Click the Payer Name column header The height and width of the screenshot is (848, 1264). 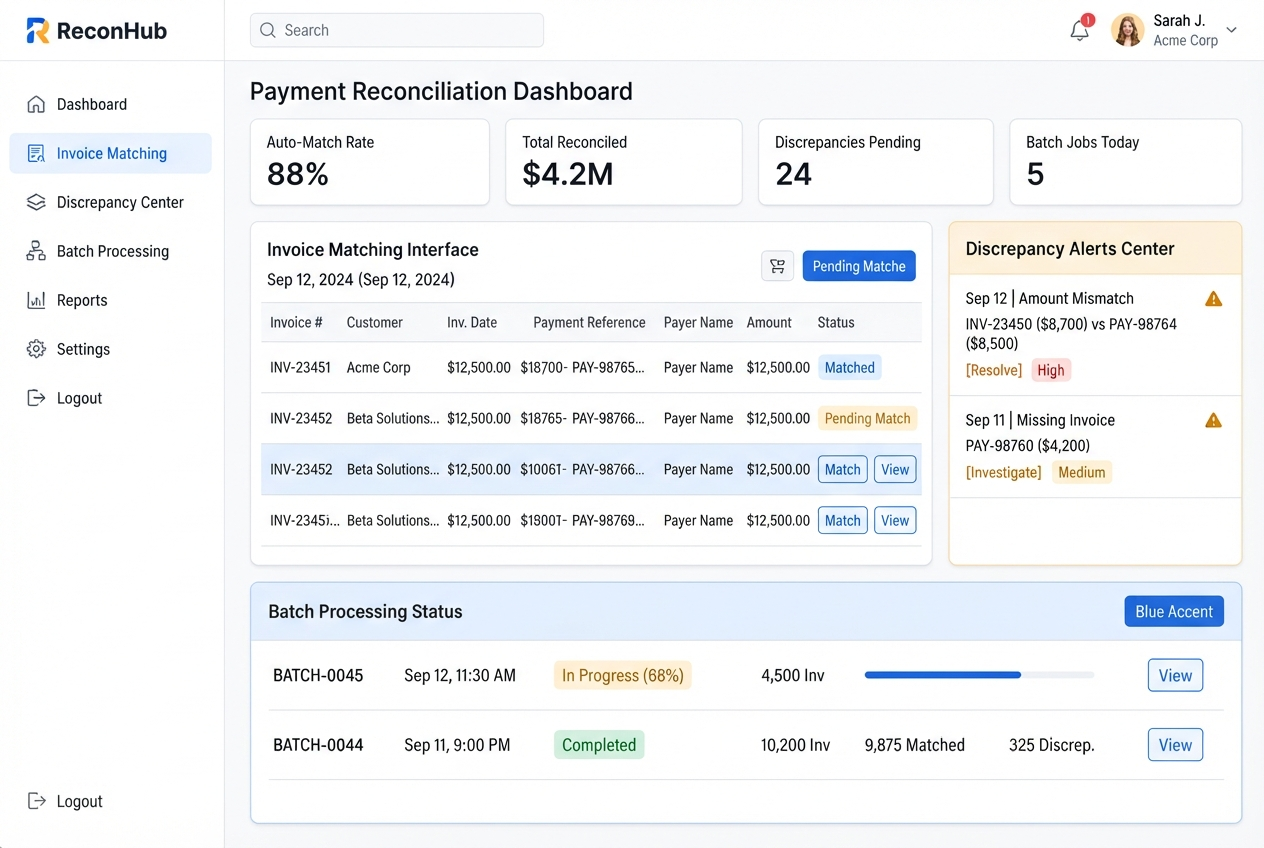click(x=698, y=323)
